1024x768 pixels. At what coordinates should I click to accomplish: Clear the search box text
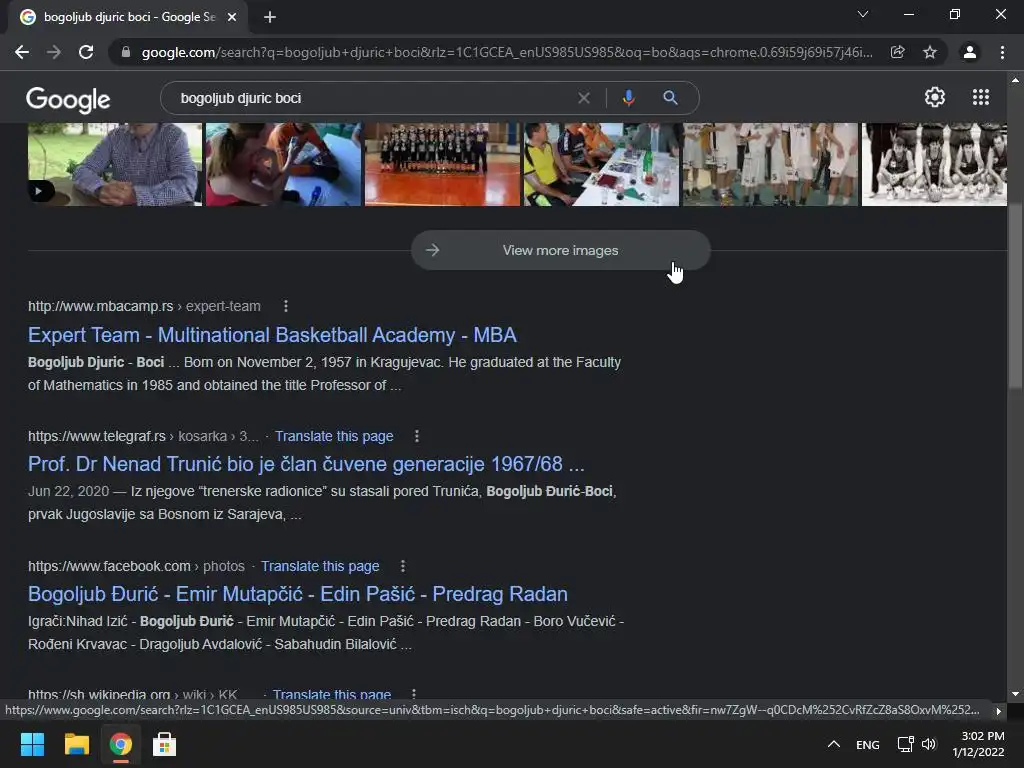(584, 98)
